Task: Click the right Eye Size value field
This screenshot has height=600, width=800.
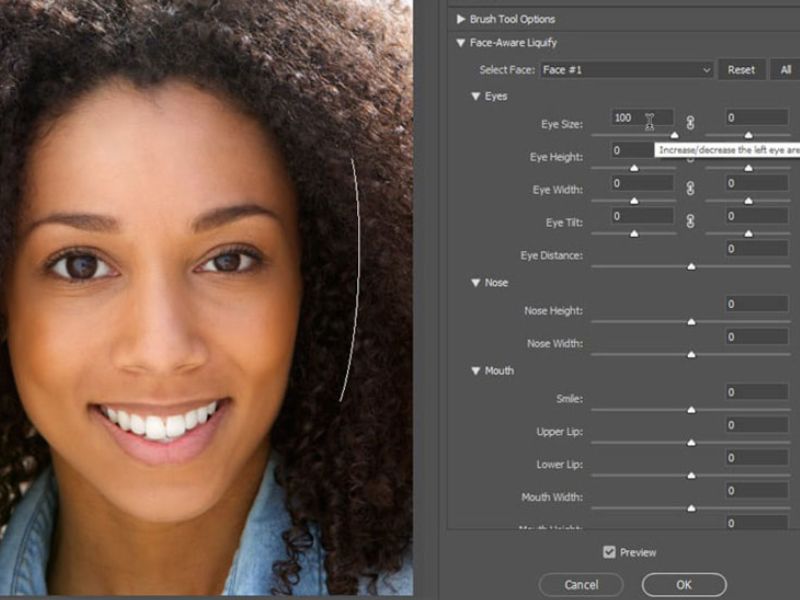Action: tap(757, 118)
